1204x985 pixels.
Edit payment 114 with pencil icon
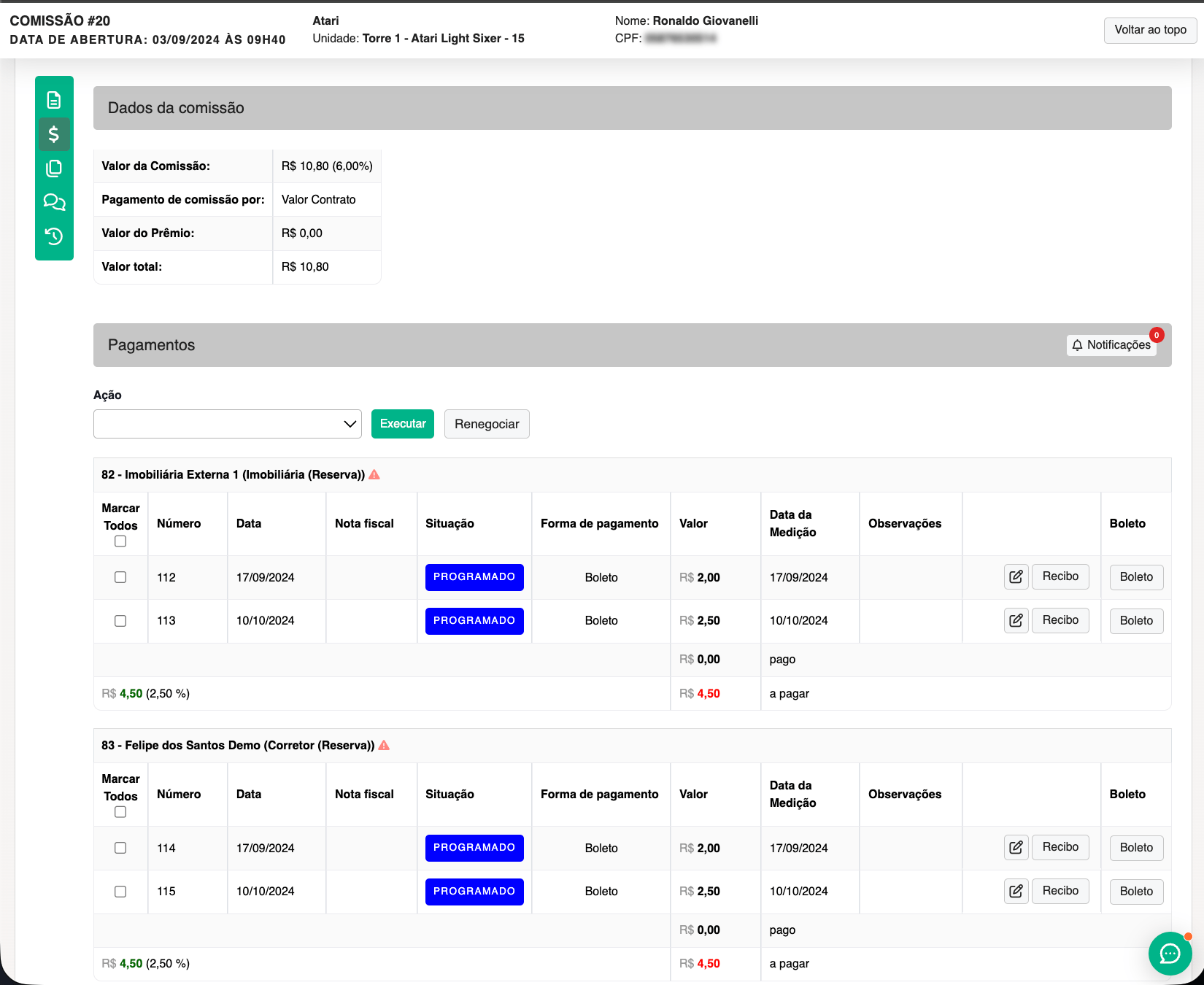1016,848
